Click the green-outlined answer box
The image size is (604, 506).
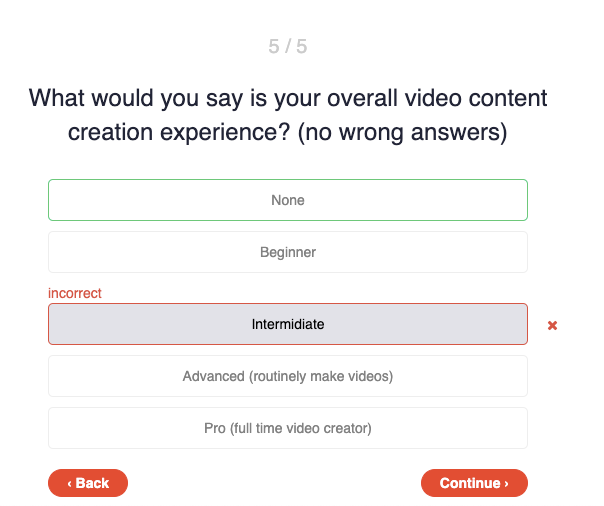(288, 200)
